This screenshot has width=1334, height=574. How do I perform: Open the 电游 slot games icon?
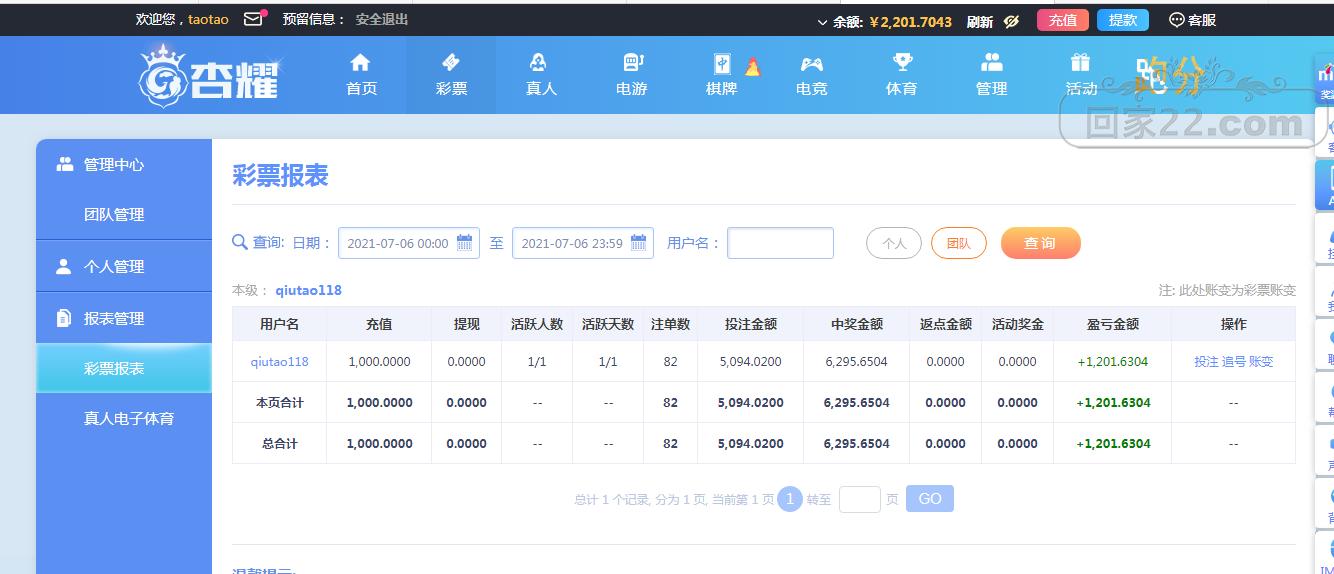pyautogui.click(x=631, y=63)
